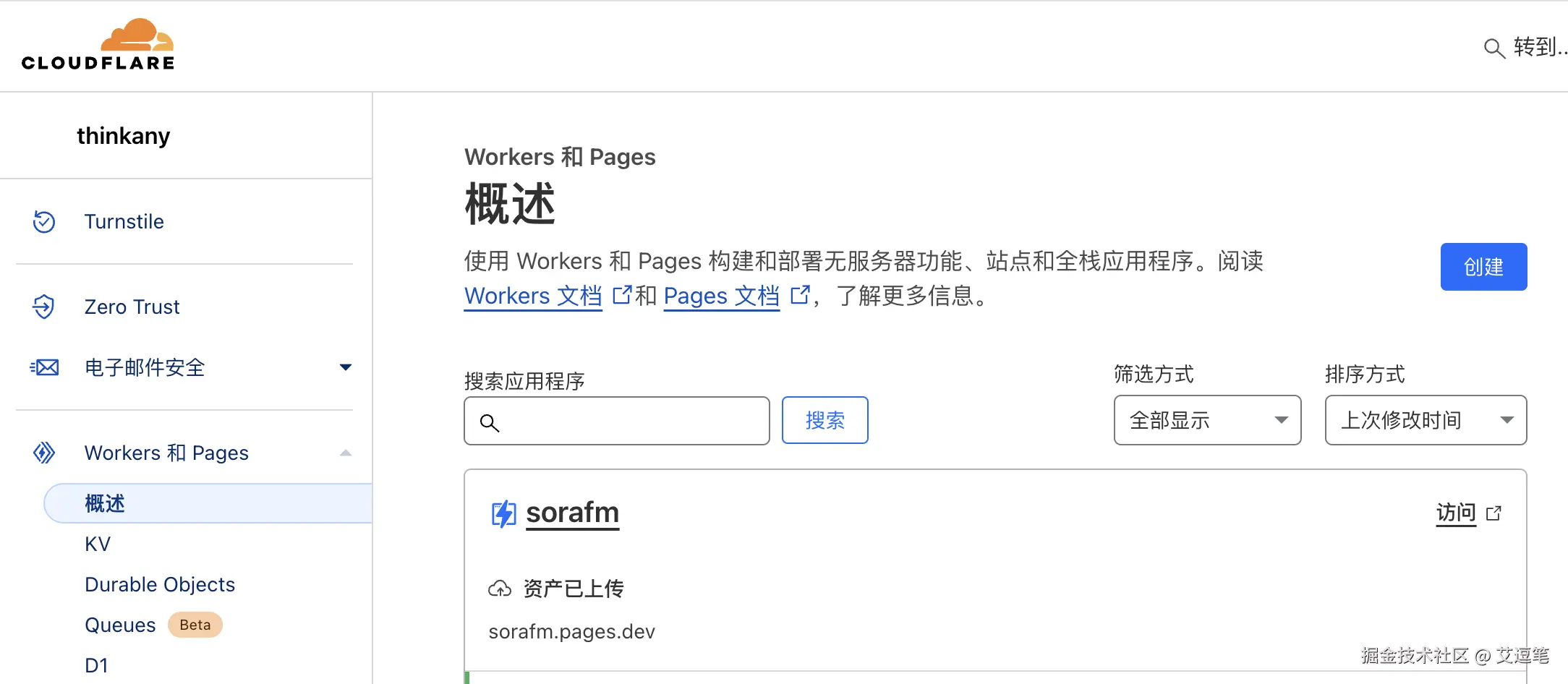Open the Workers 文档 link
The image size is (1568, 684).
(533, 296)
